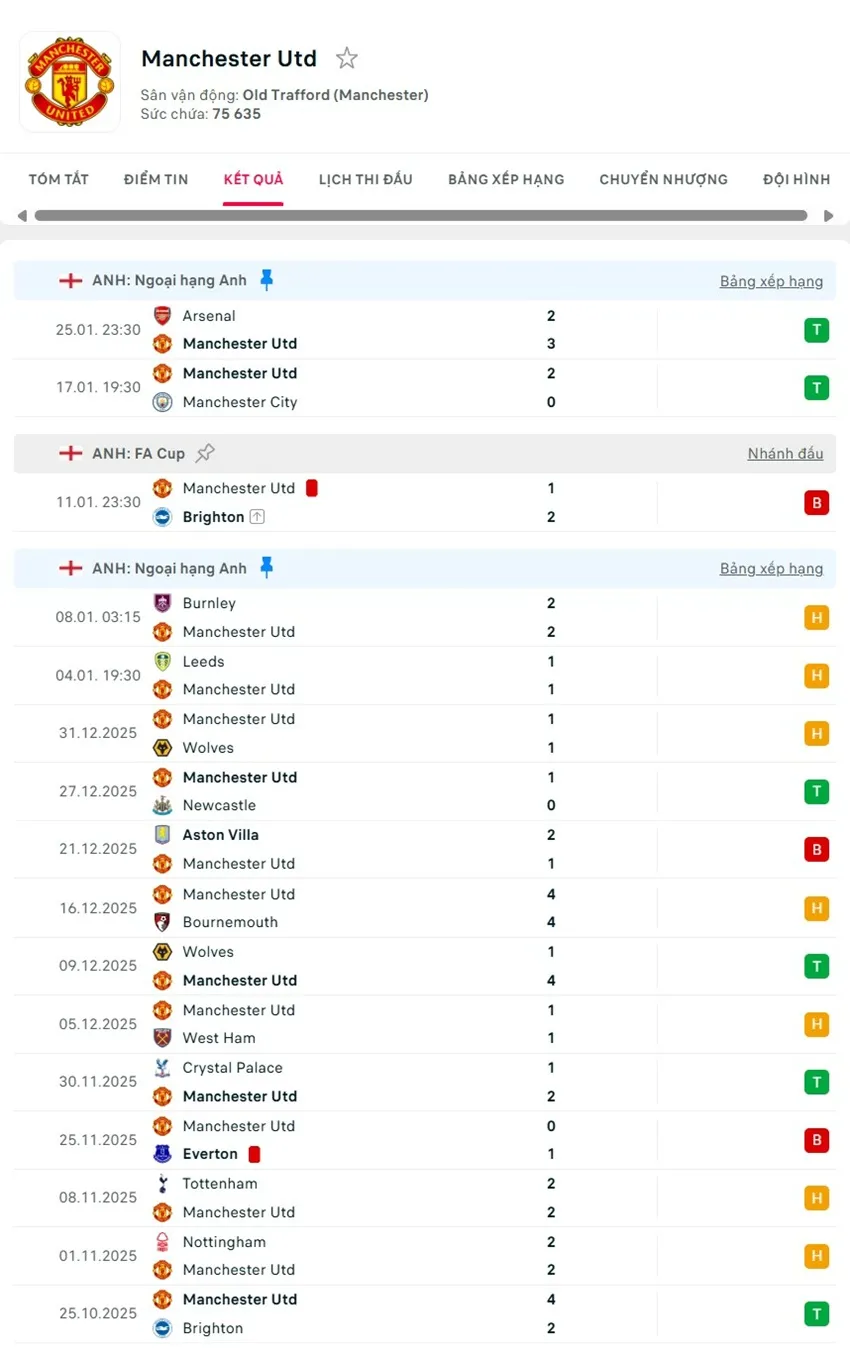The image size is (850, 1355).
Task: Switch to the CHUYỂN NHƯỢNG tab
Action: coord(663,179)
